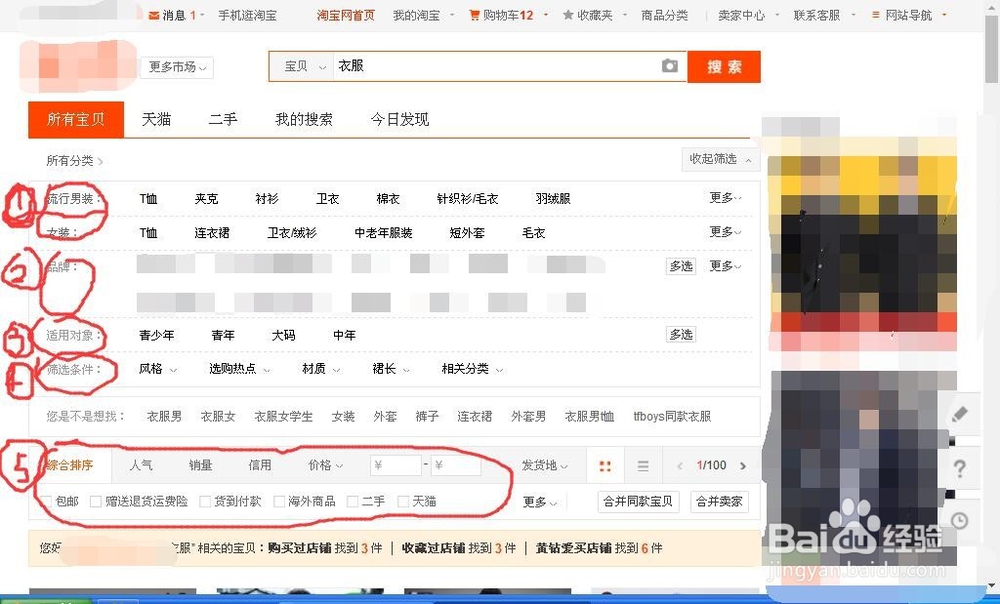Open the 宝贝 search type dropdown

tap(302, 66)
